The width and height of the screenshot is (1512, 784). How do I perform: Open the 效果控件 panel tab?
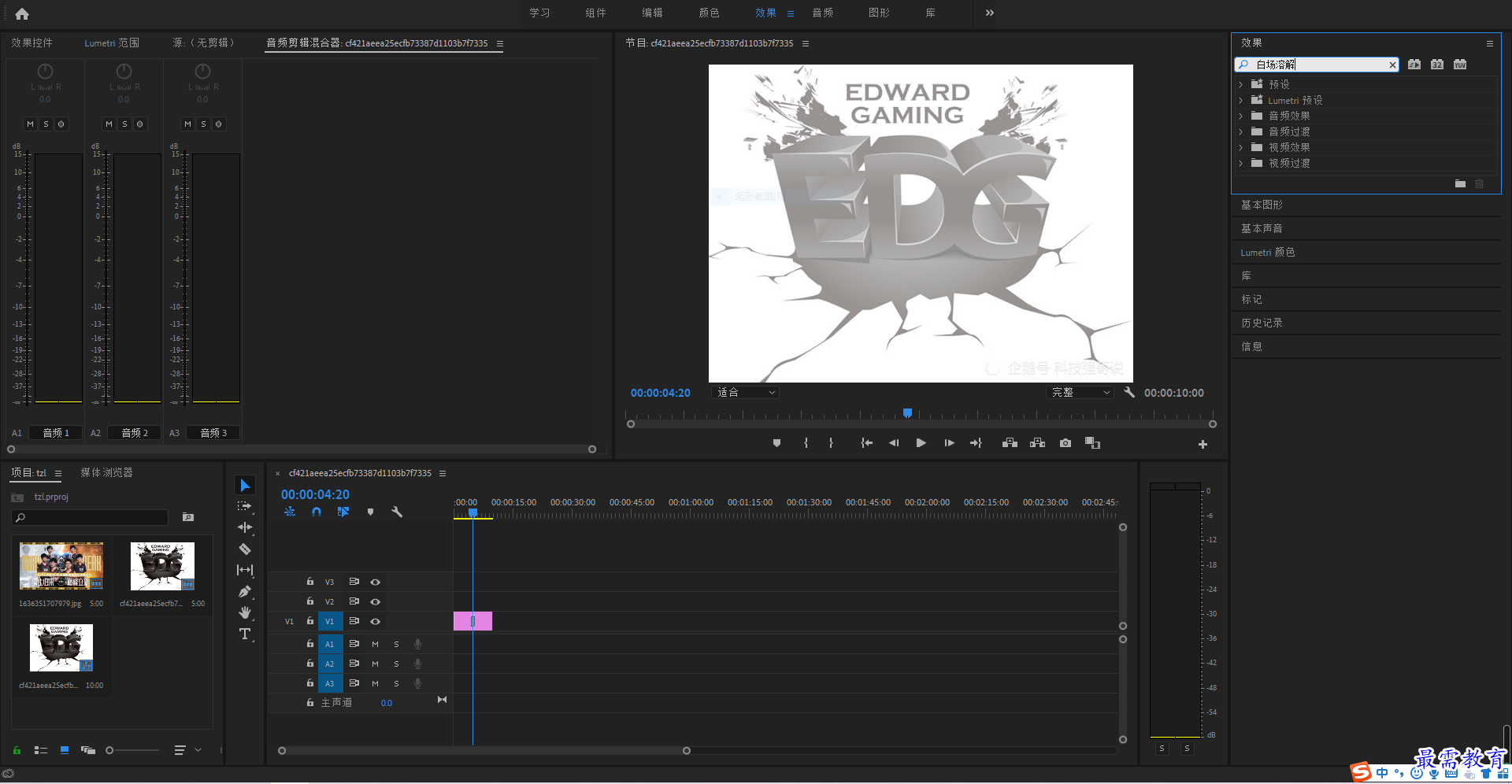[x=31, y=43]
